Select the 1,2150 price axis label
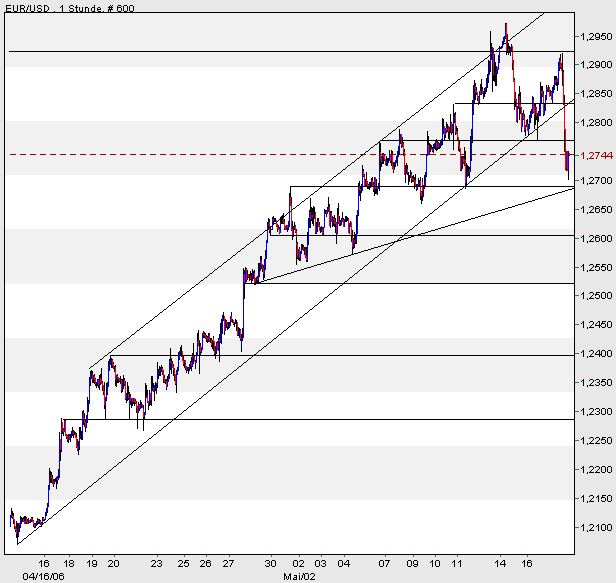This screenshot has height=583, width=616. [x=596, y=499]
